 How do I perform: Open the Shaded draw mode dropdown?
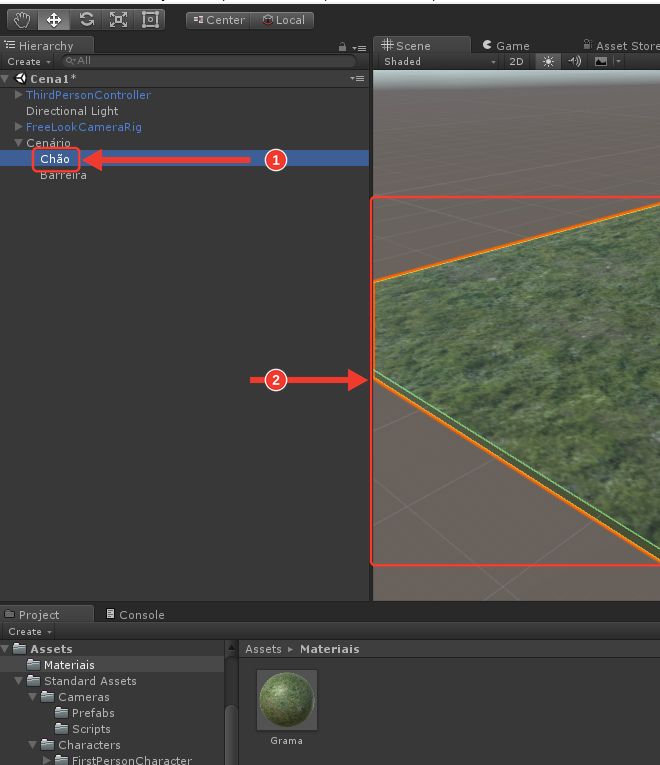point(440,61)
